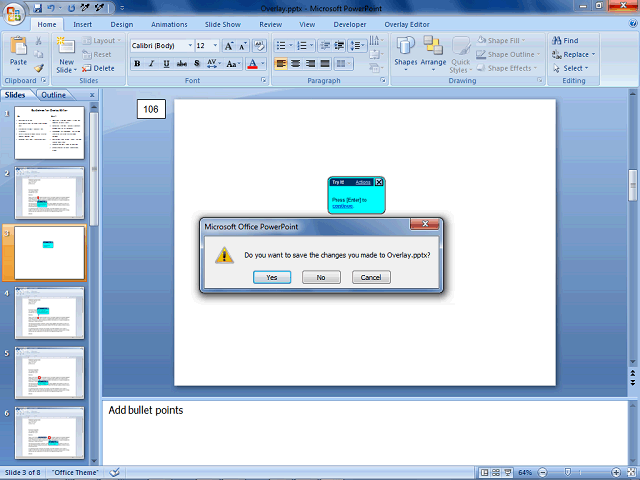Viewport: 640px width, 480px height.
Task: Switch to the Outline pane tab
Action: [53, 95]
